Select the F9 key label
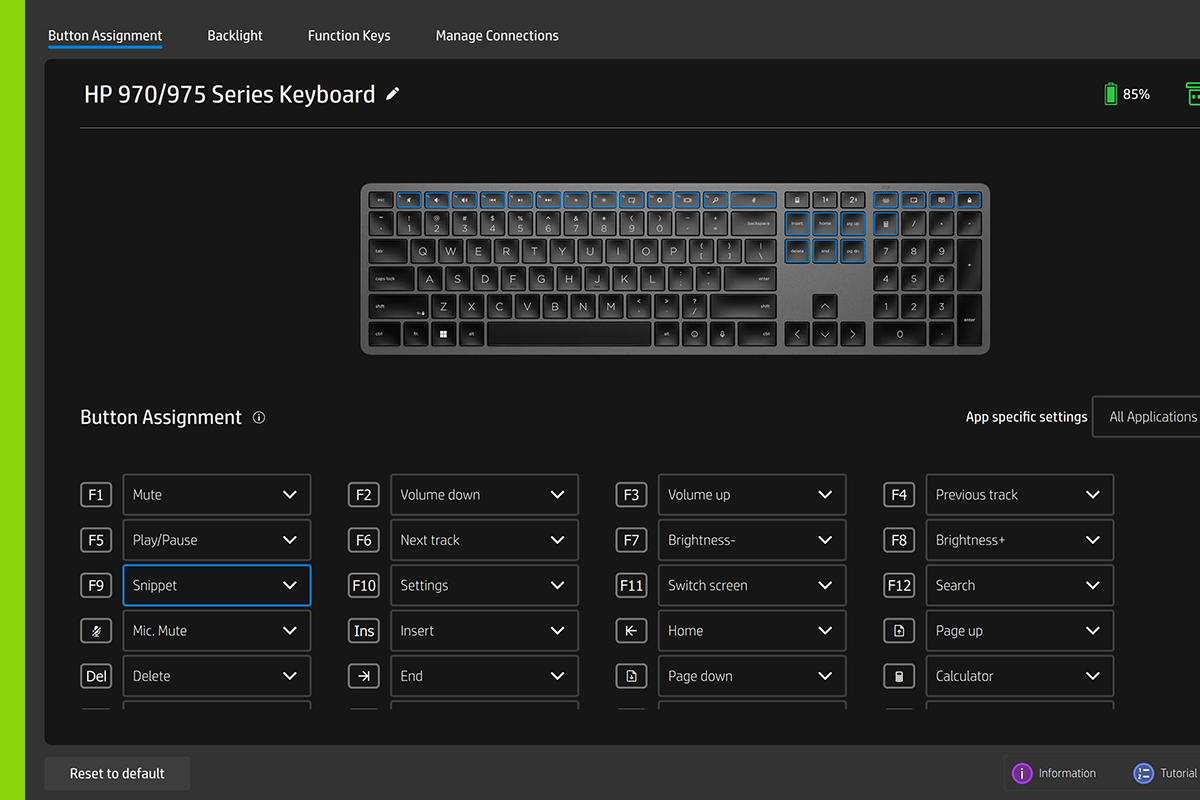This screenshot has height=800, width=1200. (x=96, y=586)
